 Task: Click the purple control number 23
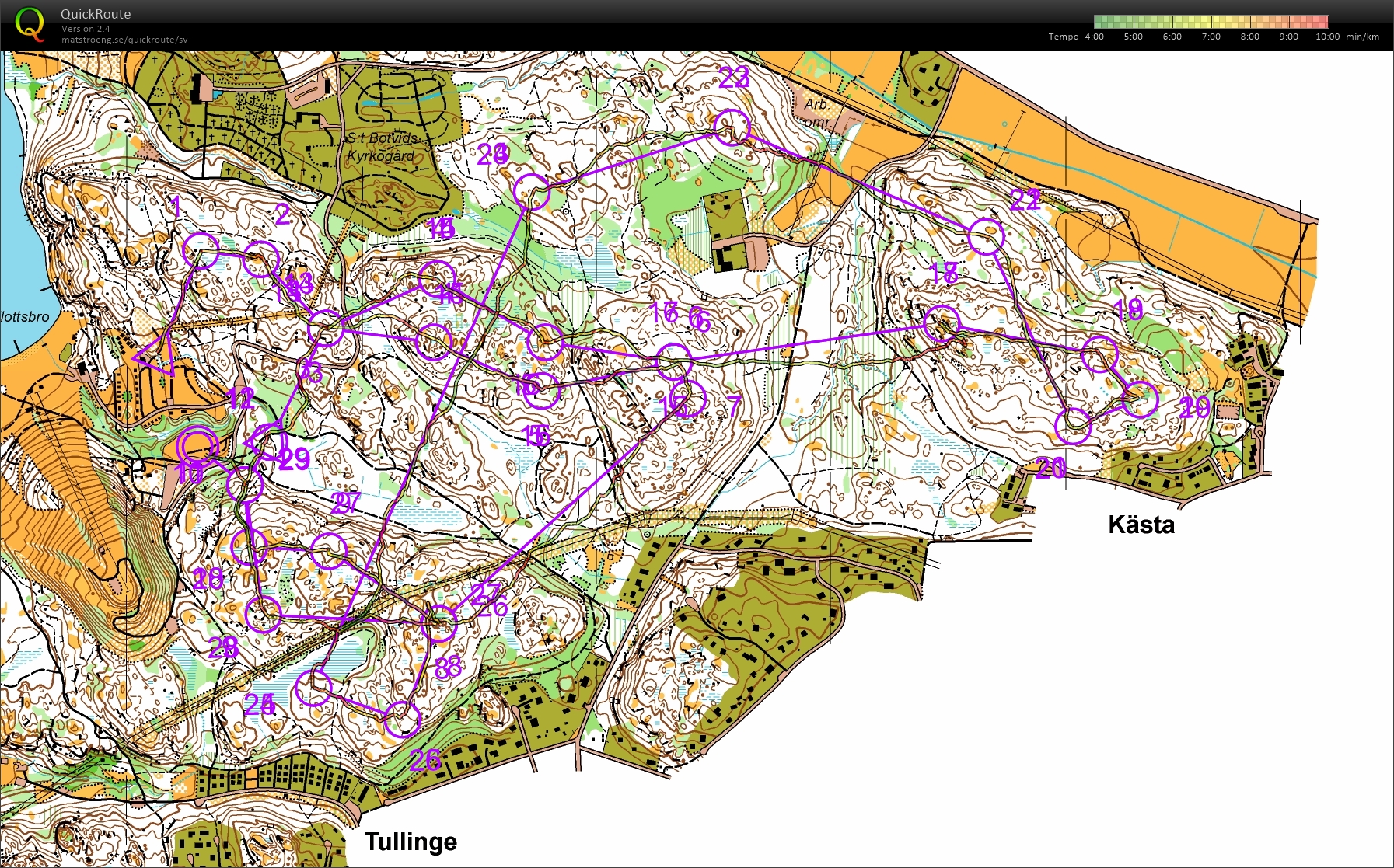tap(734, 77)
